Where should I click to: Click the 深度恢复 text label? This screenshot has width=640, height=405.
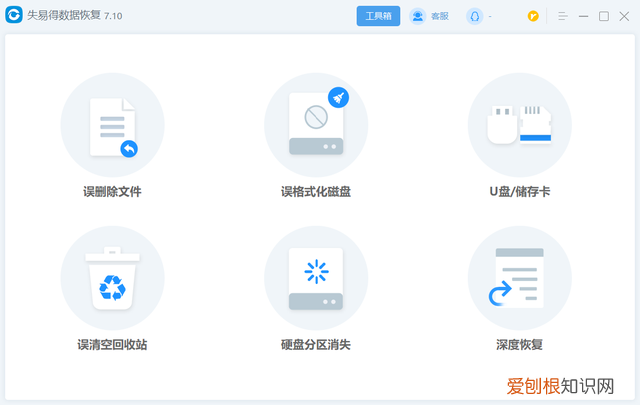point(520,345)
